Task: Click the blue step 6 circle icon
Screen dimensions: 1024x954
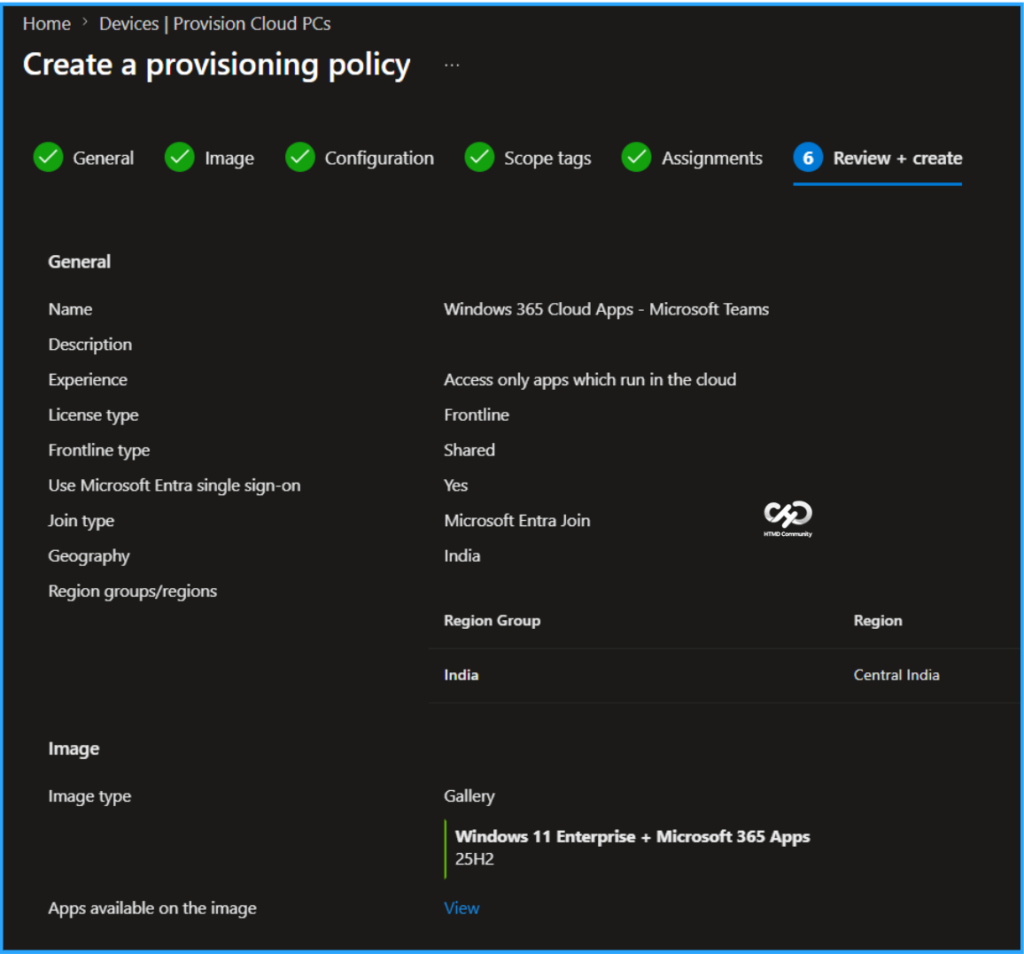Action: 808,157
